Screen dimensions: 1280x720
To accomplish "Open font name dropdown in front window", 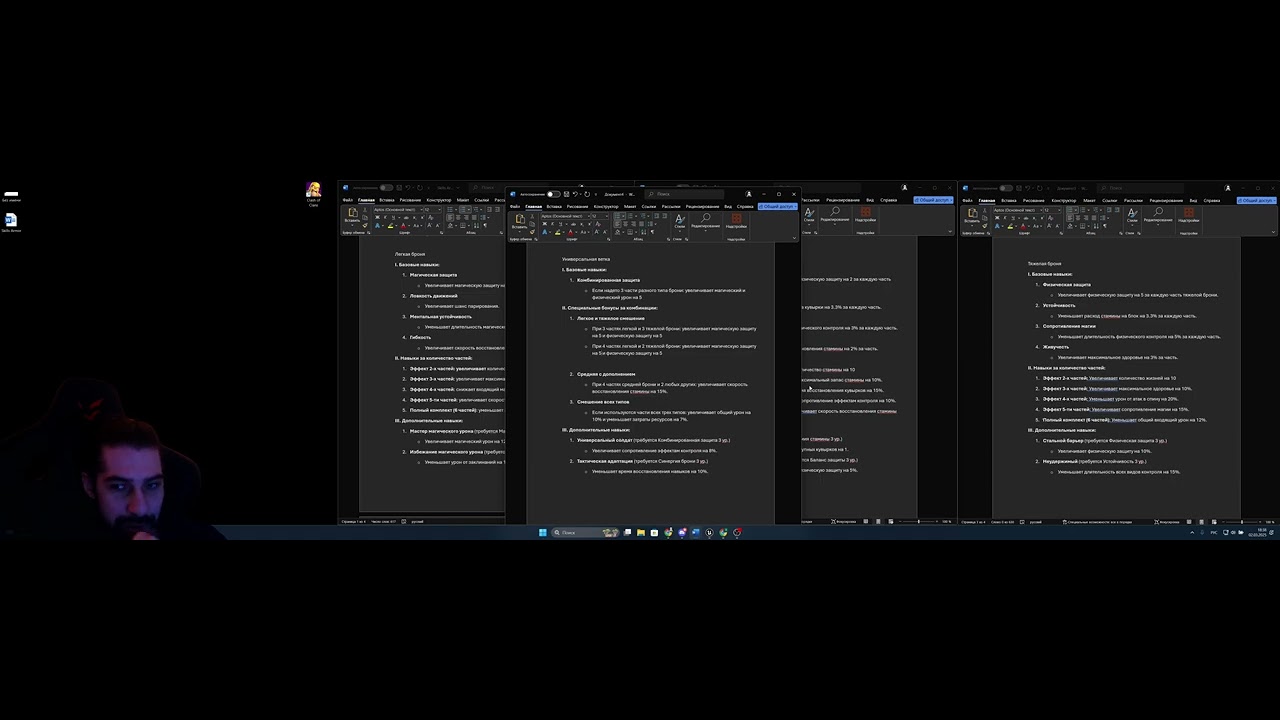I will 589,216.
